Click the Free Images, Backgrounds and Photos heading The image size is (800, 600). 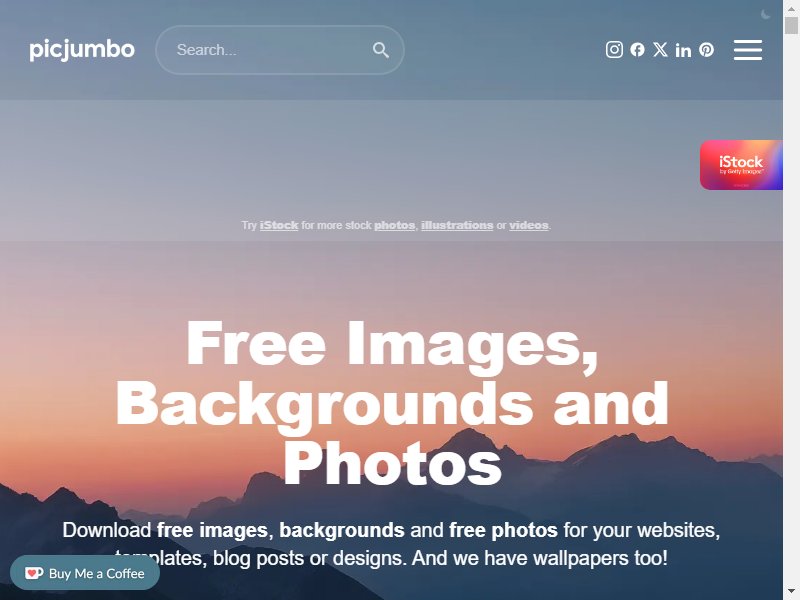[392, 403]
